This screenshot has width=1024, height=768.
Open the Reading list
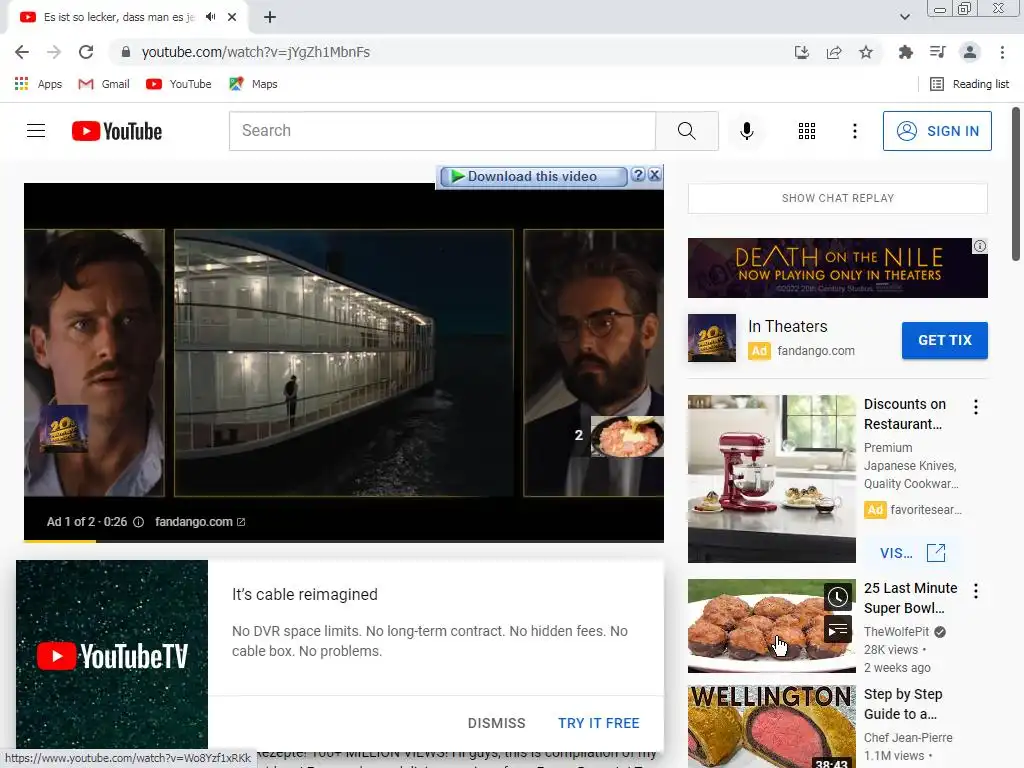pyautogui.click(x=969, y=84)
